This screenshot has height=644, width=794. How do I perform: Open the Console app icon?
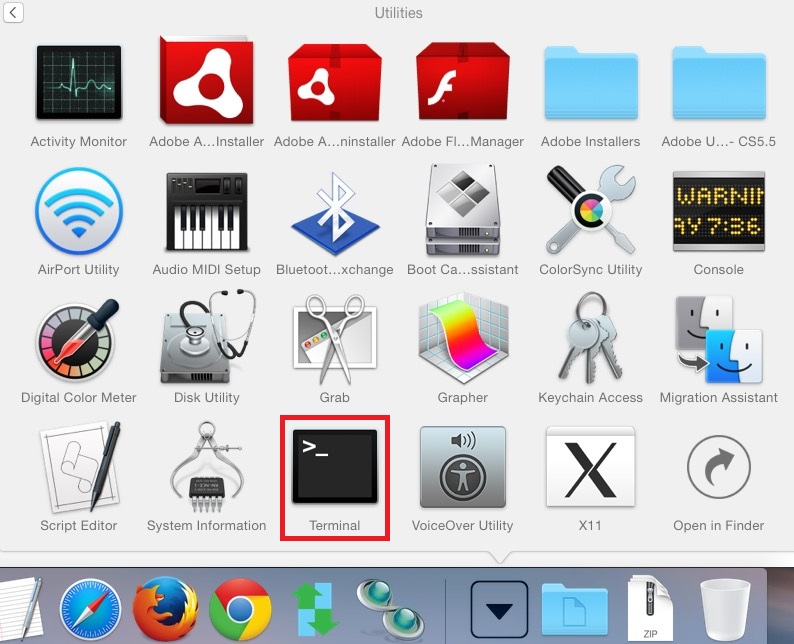tap(719, 211)
